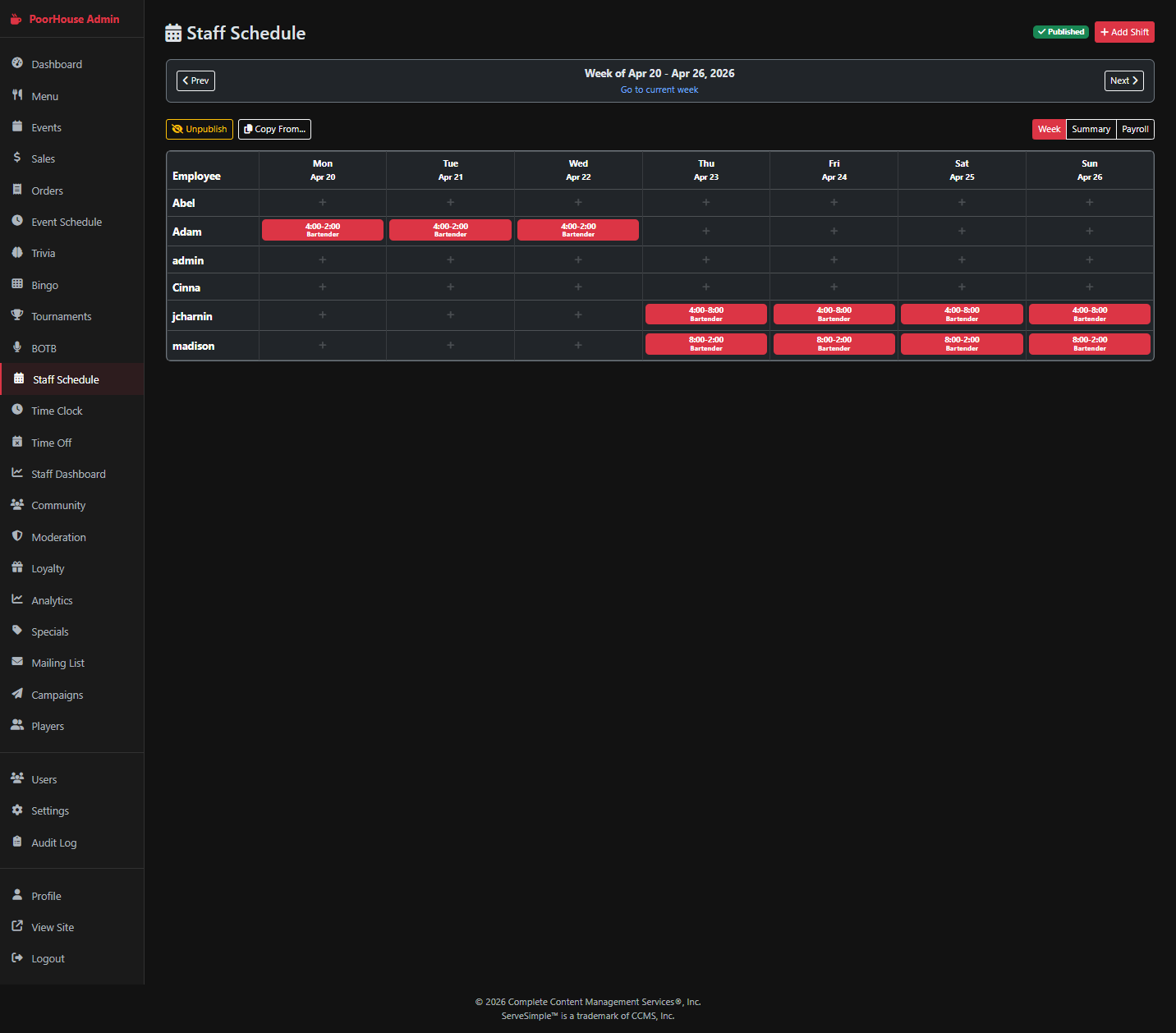Viewport: 1176px width, 1033px height.
Task: Open jcharnin's Thursday 4:00-8:00 shift
Action: [x=706, y=314]
